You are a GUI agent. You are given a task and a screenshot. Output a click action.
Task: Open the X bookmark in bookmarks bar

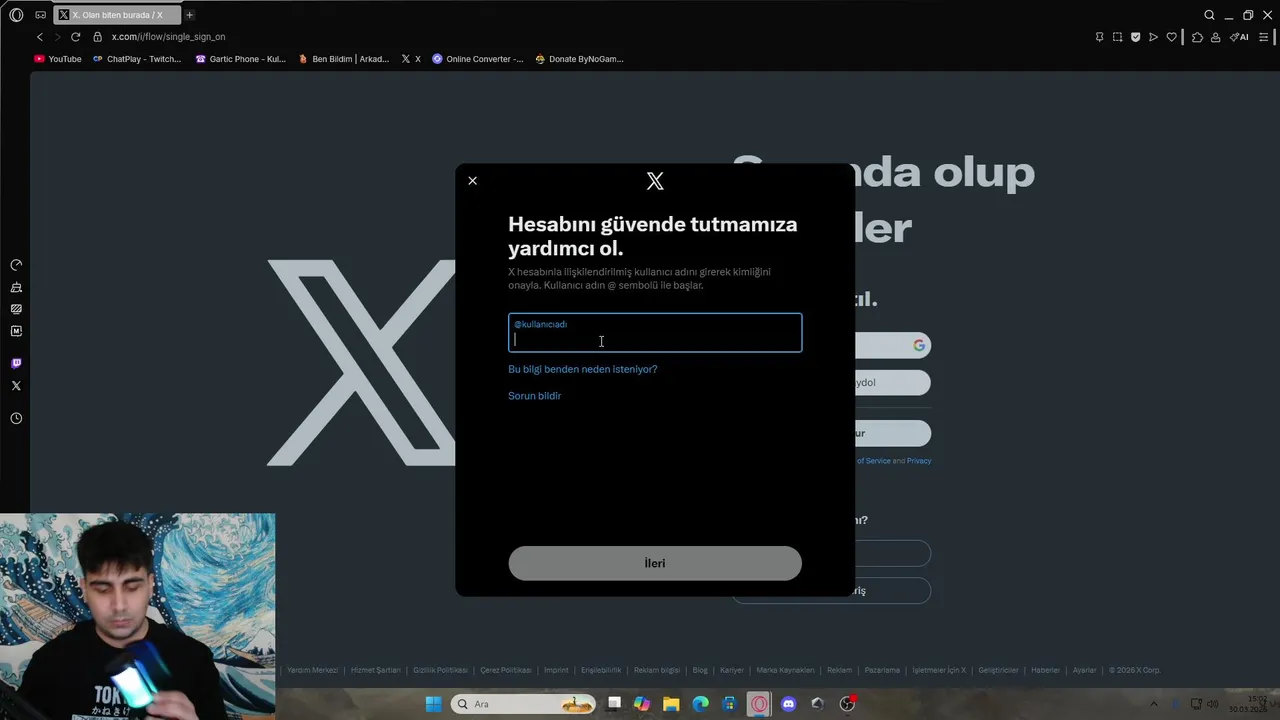[411, 59]
